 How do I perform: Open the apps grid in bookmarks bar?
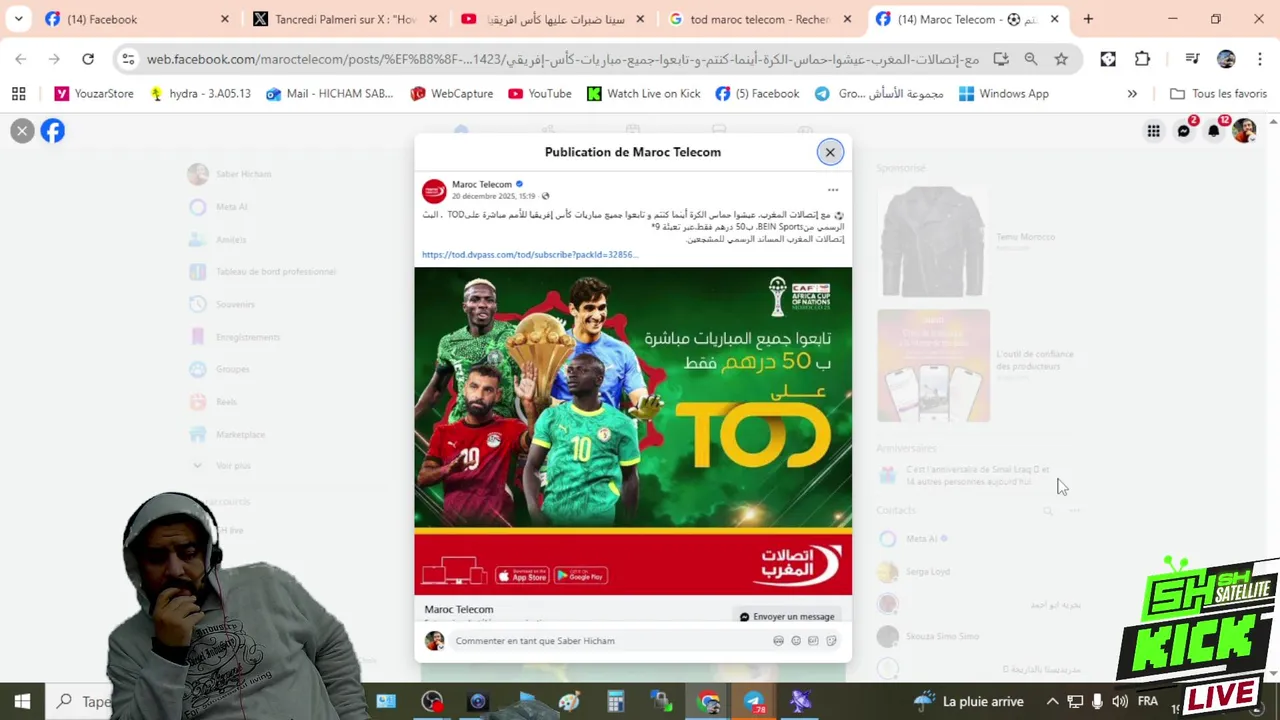pyautogui.click(x=18, y=94)
